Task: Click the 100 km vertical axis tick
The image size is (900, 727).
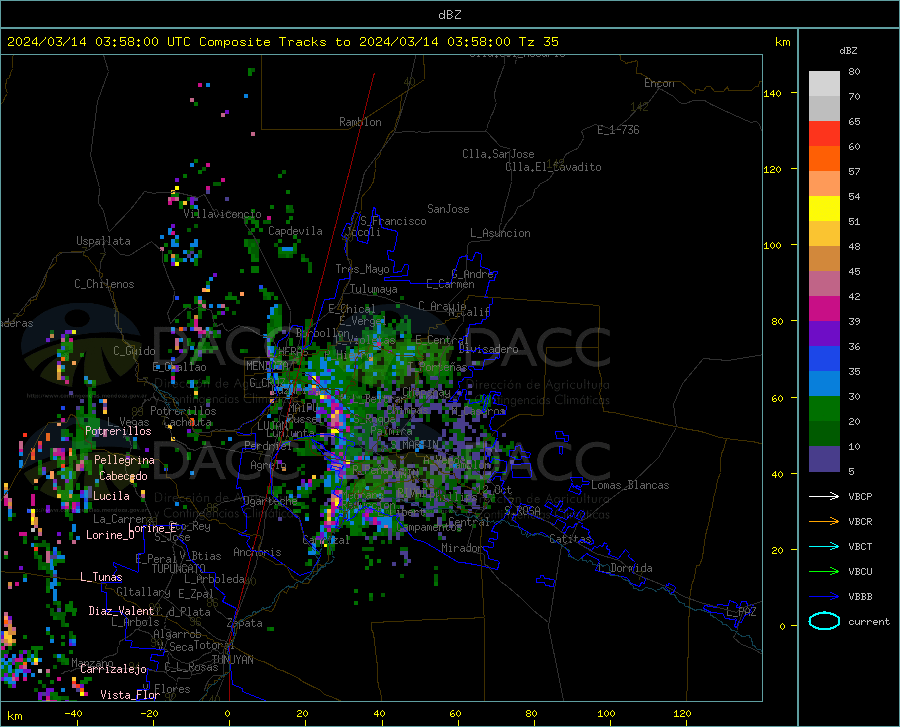Action: click(772, 245)
